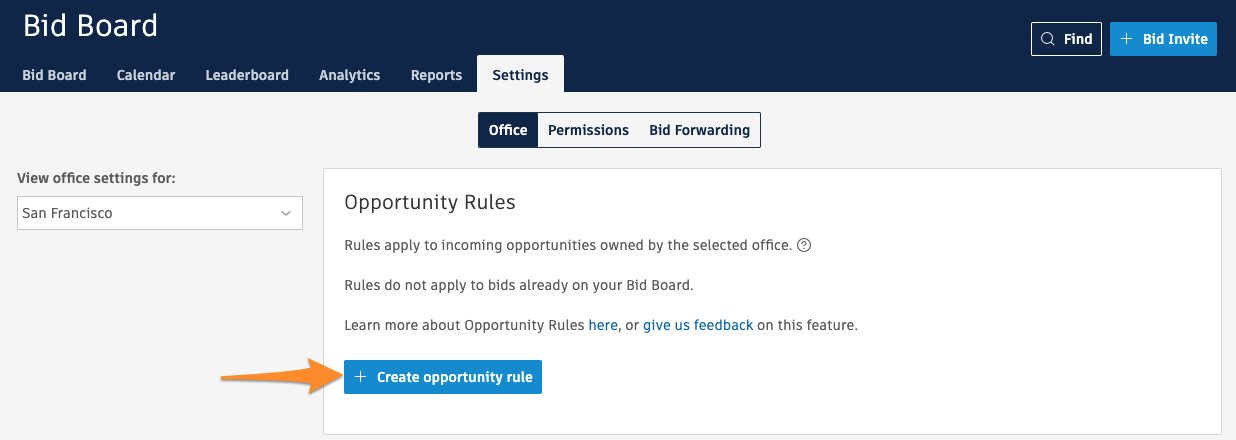Image resolution: width=1236 pixels, height=440 pixels.
Task: Switch to the Analytics tab
Action: click(x=349, y=75)
